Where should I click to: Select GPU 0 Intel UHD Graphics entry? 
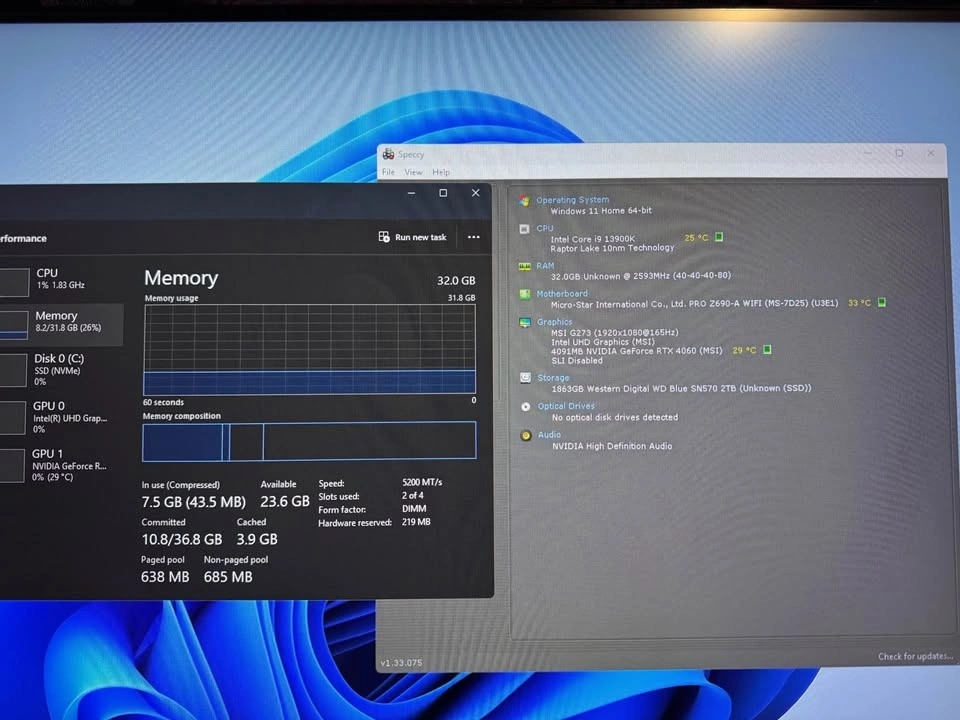pyautogui.click(x=58, y=417)
